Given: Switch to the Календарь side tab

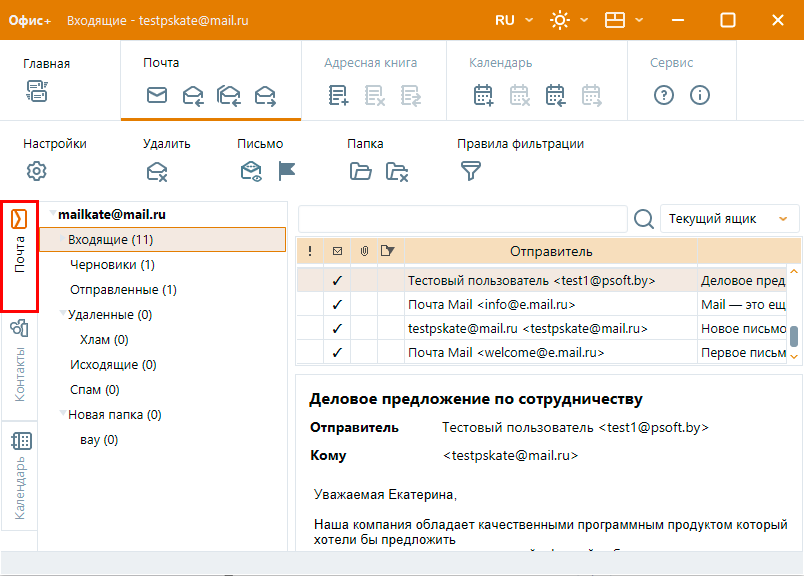Looking at the screenshot, I should click(19, 475).
